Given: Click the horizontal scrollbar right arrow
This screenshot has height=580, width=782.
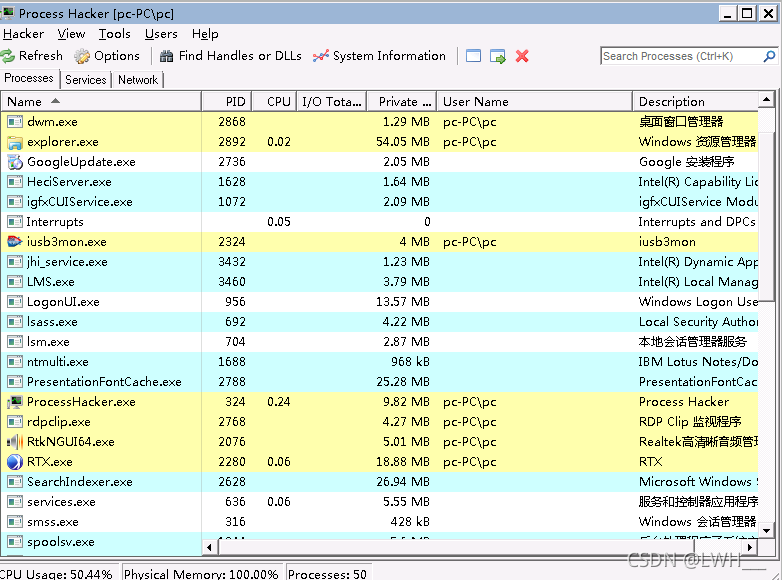Looking at the screenshot, I should tap(750, 547).
